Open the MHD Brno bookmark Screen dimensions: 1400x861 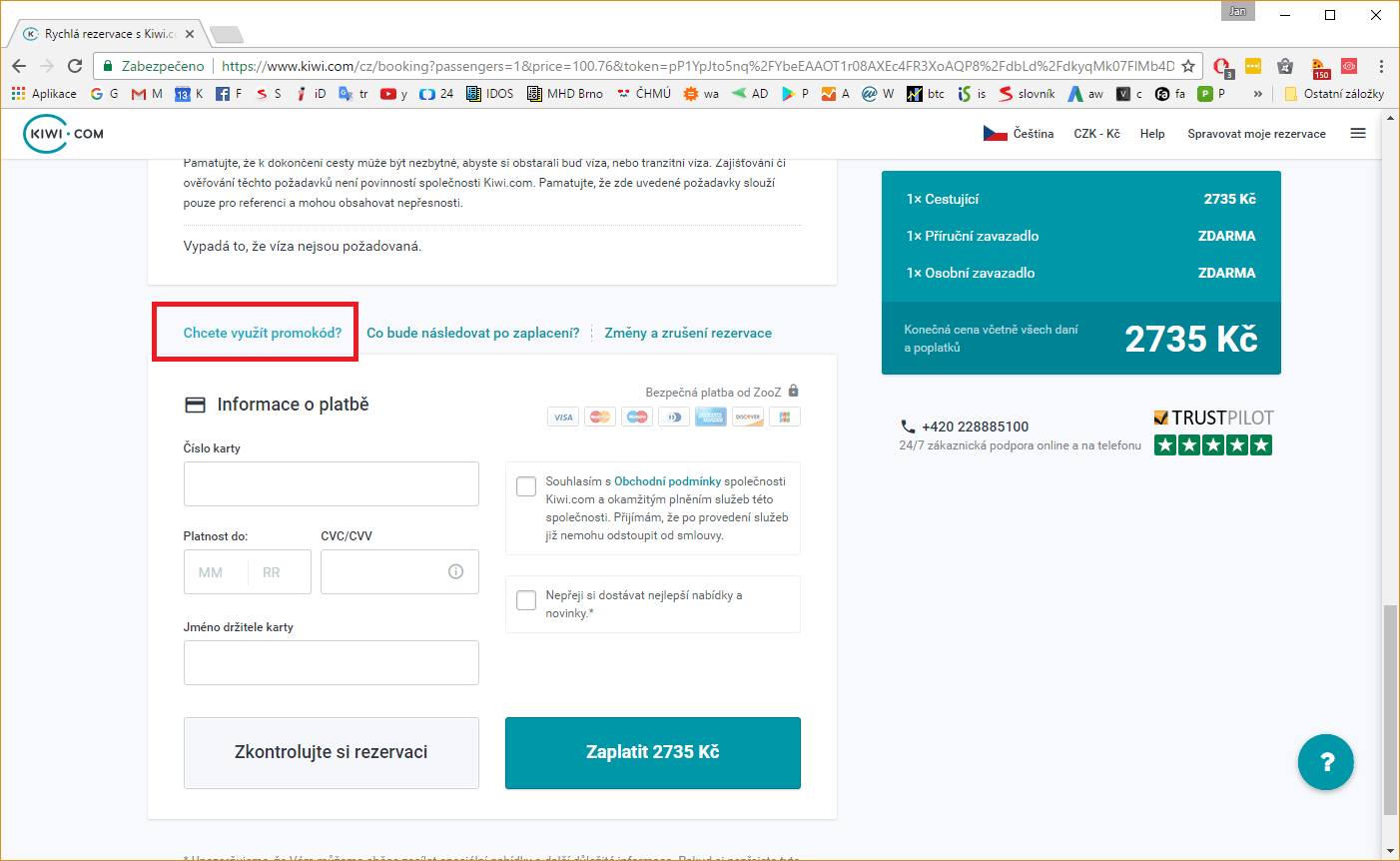pyautogui.click(x=565, y=93)
